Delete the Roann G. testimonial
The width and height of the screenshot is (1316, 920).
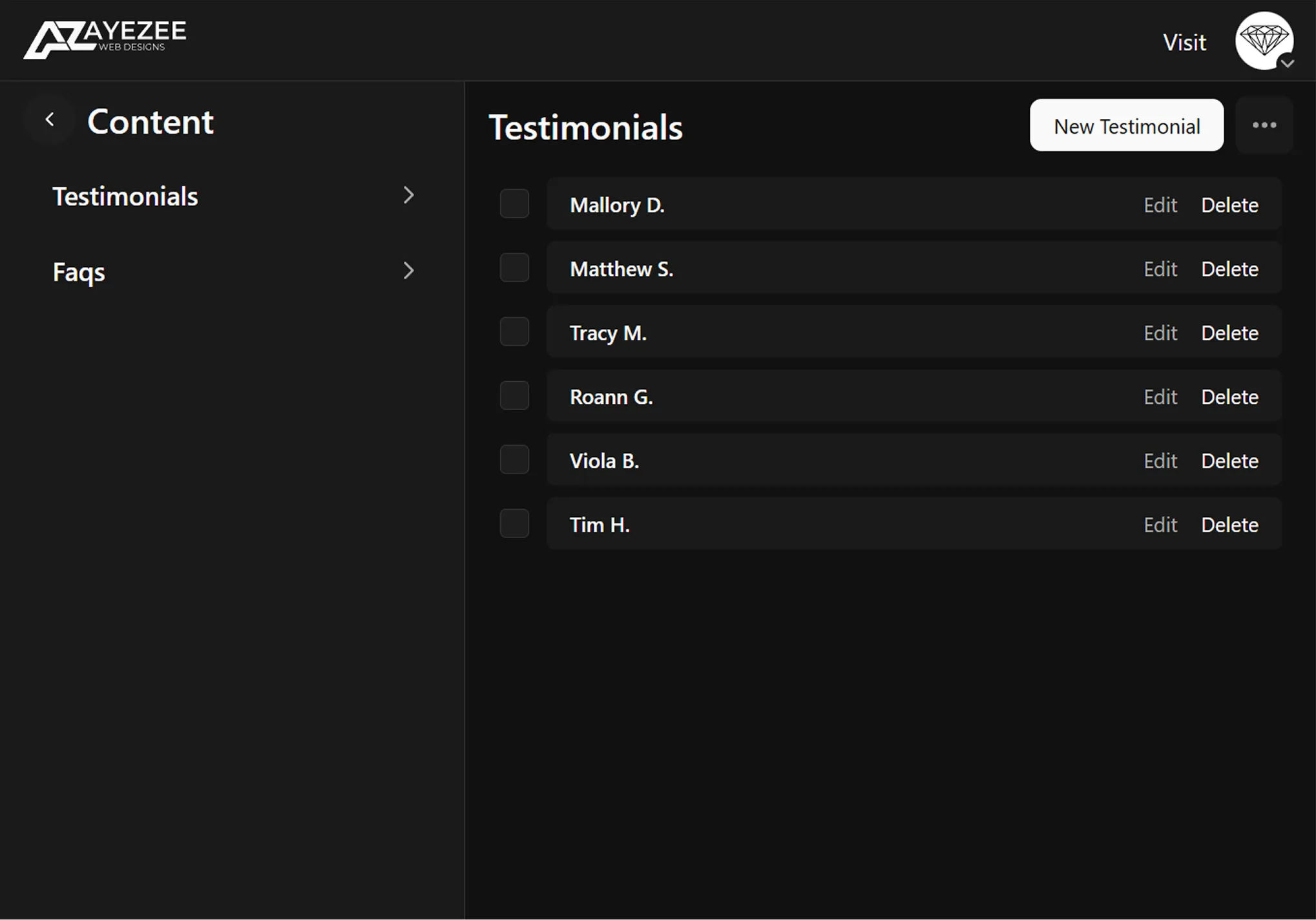1229,397
